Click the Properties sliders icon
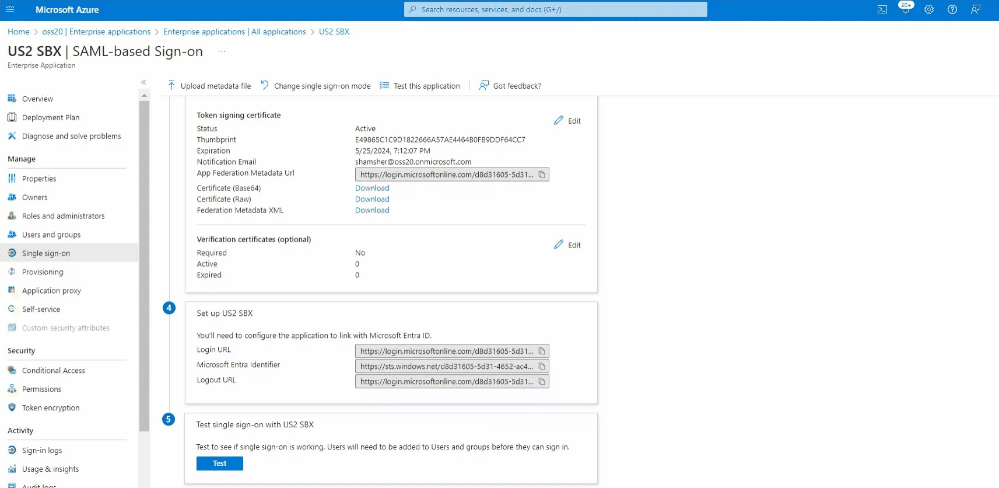Viewport: 999px width, 488px height. (x=11, y=178)
